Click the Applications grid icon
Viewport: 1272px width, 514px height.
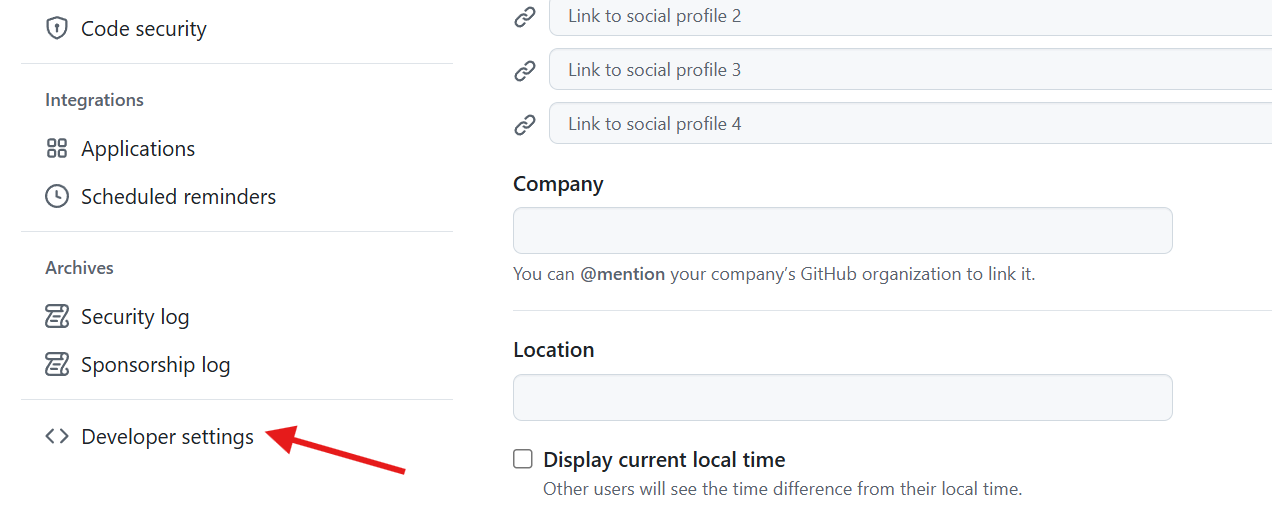[x=57, y=149]
